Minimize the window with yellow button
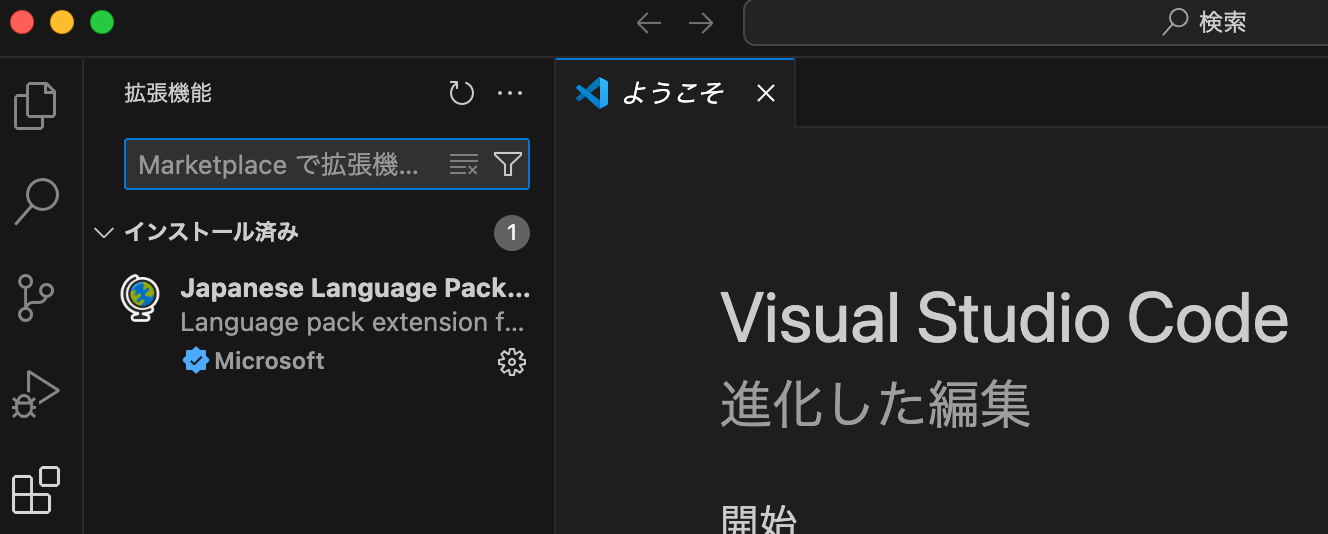This screenshot has width=1328, height=534. [62, 22]
